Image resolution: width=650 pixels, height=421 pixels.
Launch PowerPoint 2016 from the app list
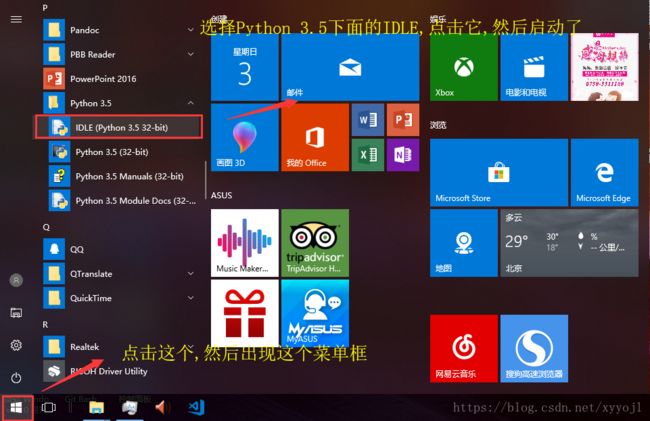coord(120,79)
